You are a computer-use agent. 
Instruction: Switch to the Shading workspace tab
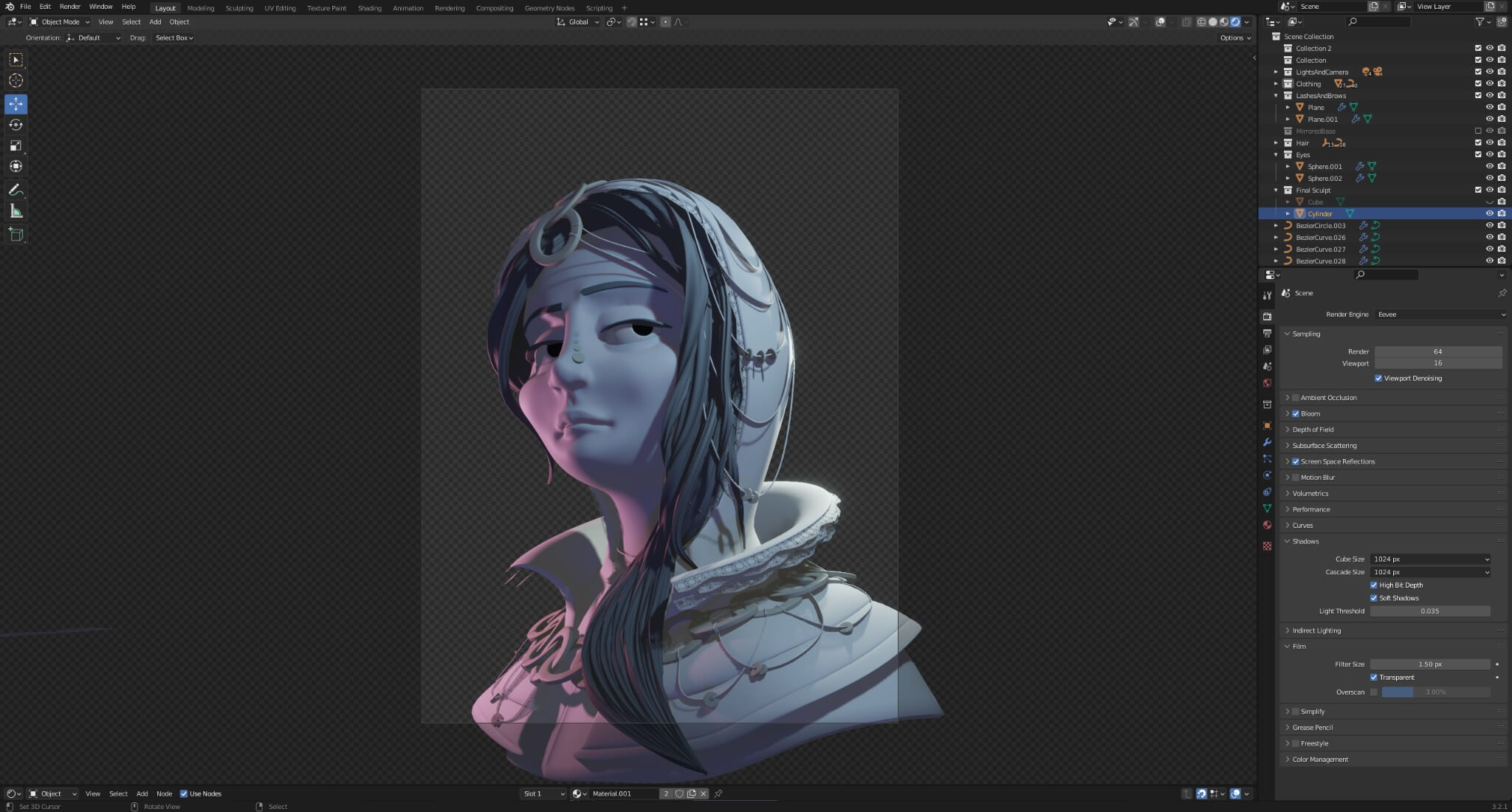coord(369,8)
